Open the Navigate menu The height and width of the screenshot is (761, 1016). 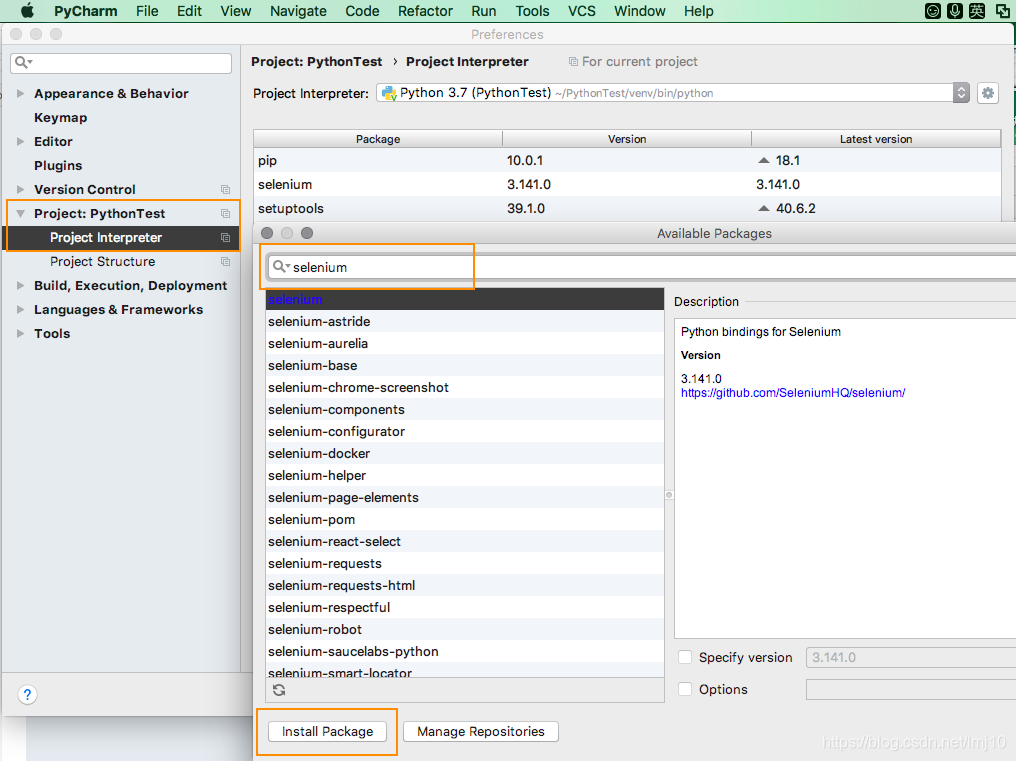click(298, 11)
